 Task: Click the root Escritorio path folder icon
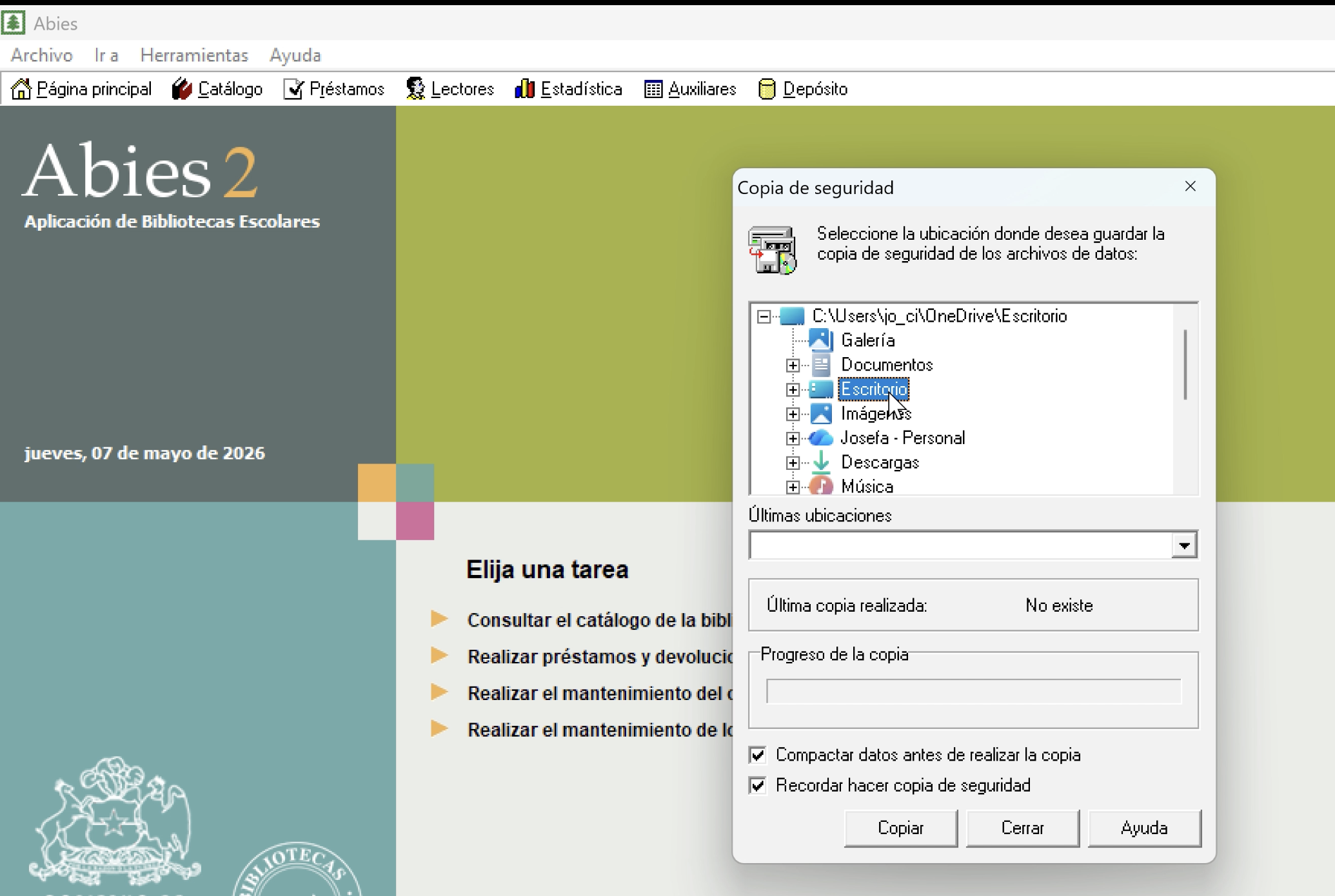792,316
